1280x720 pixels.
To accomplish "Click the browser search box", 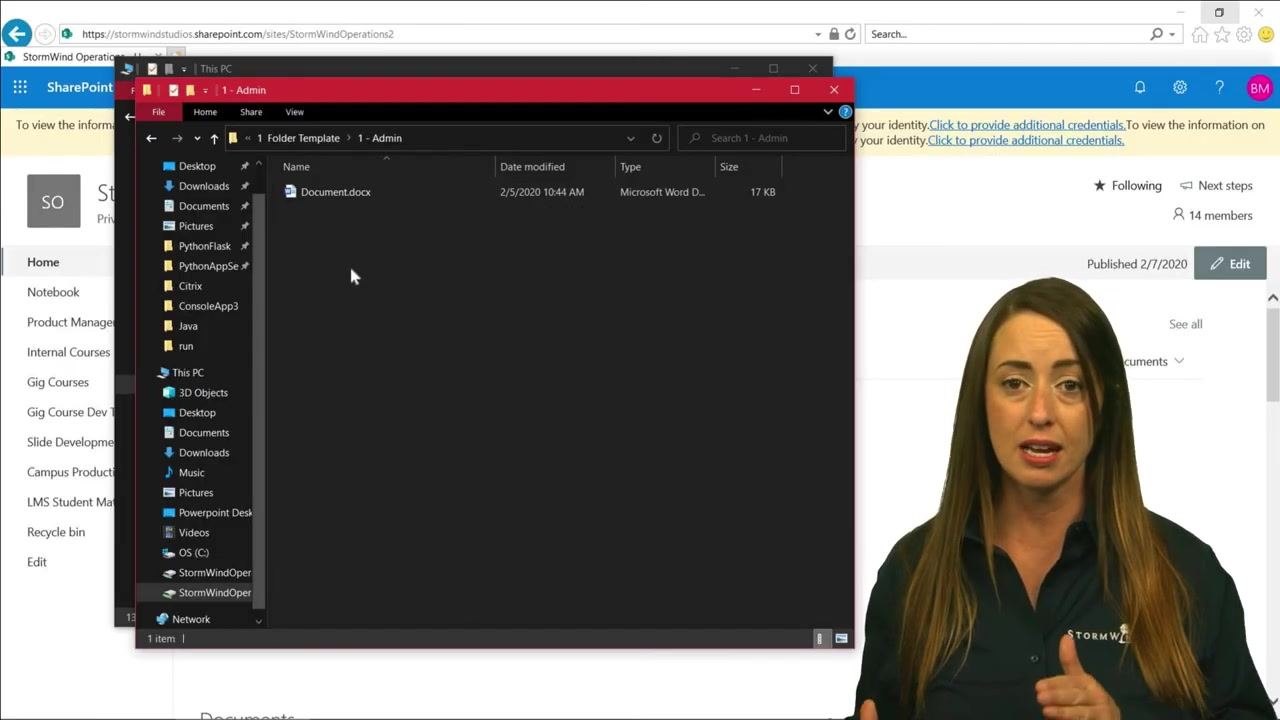I will tap(1008, 34).
